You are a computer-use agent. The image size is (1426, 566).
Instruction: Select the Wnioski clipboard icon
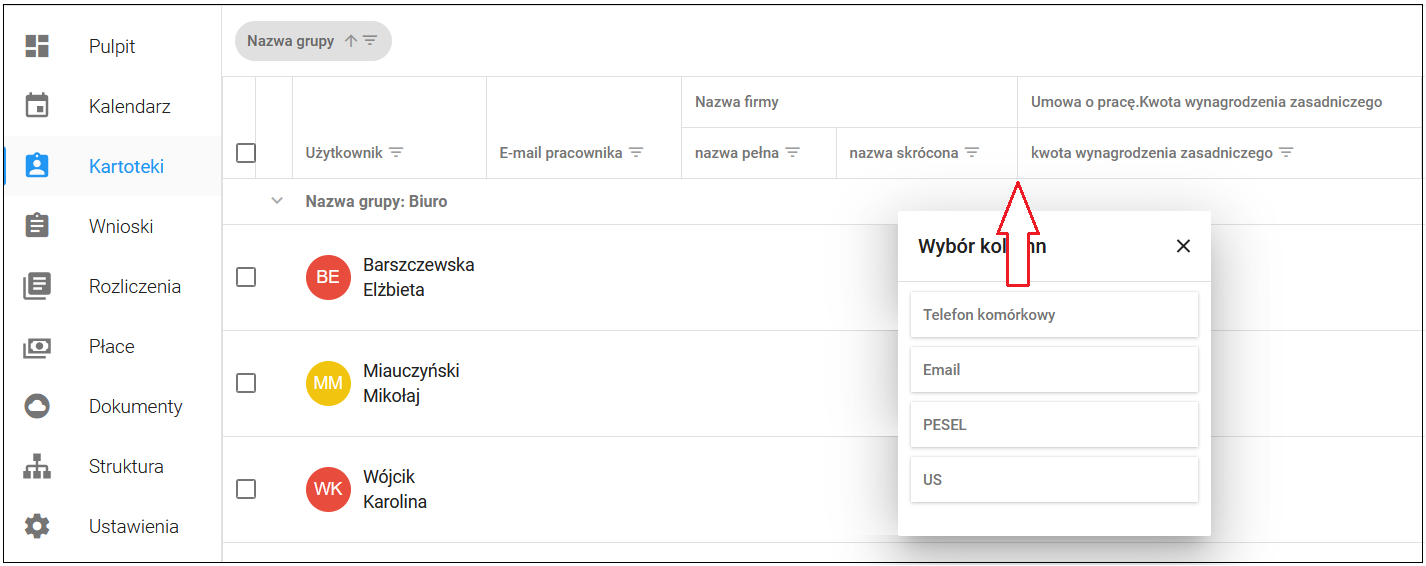[x=37, y=226]
